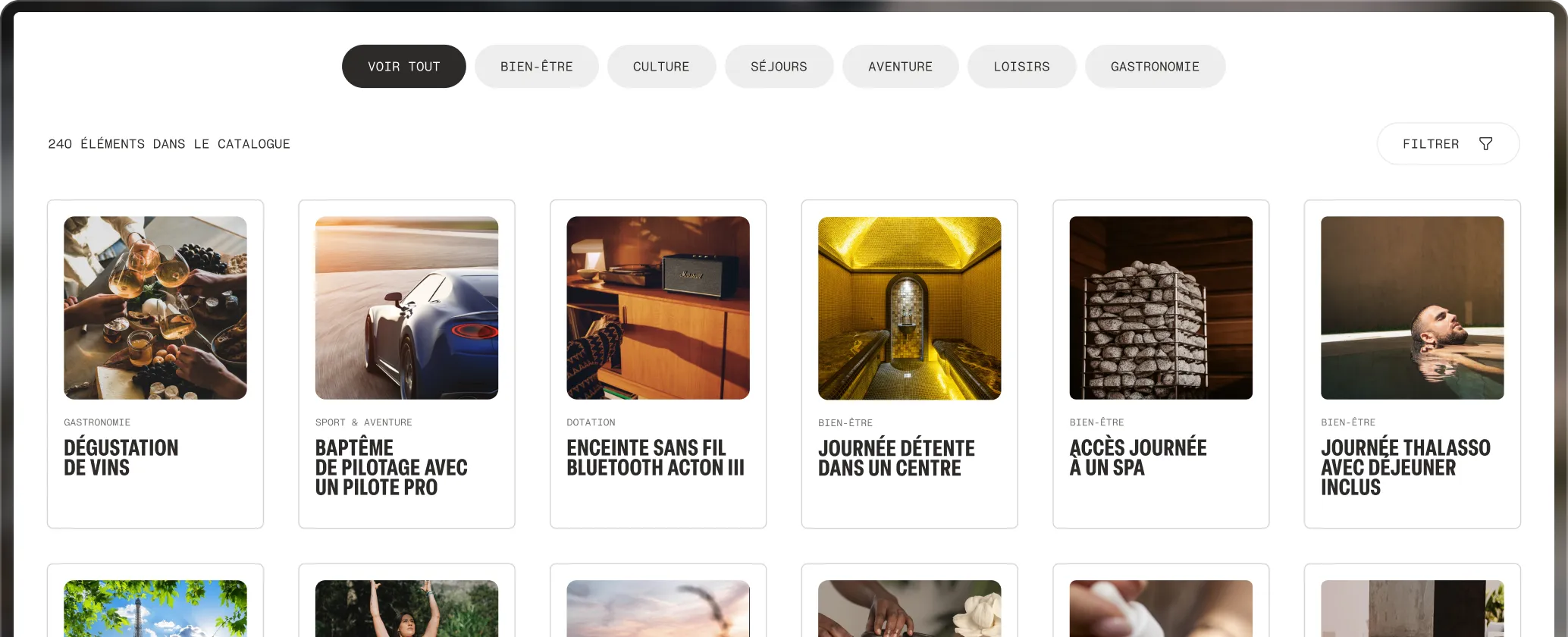Open ACCÈS JOURNÉE À UN SPA title
This screenshot has width=1568, height=637.
coord(1138,457)
